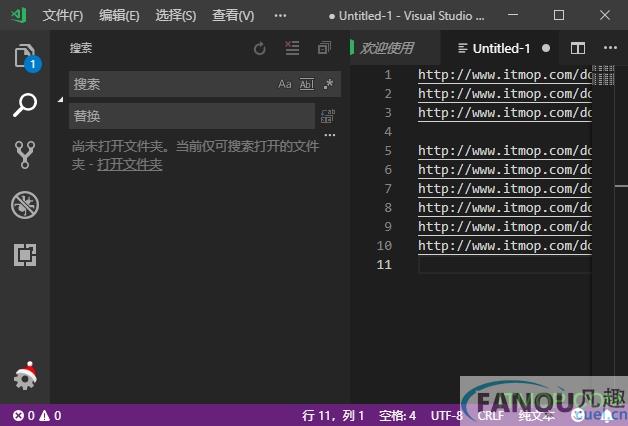Viewport: 628px width, 426px height.
Task: Click the 行 11, 列 1 status item
Action: coord(333,415)
